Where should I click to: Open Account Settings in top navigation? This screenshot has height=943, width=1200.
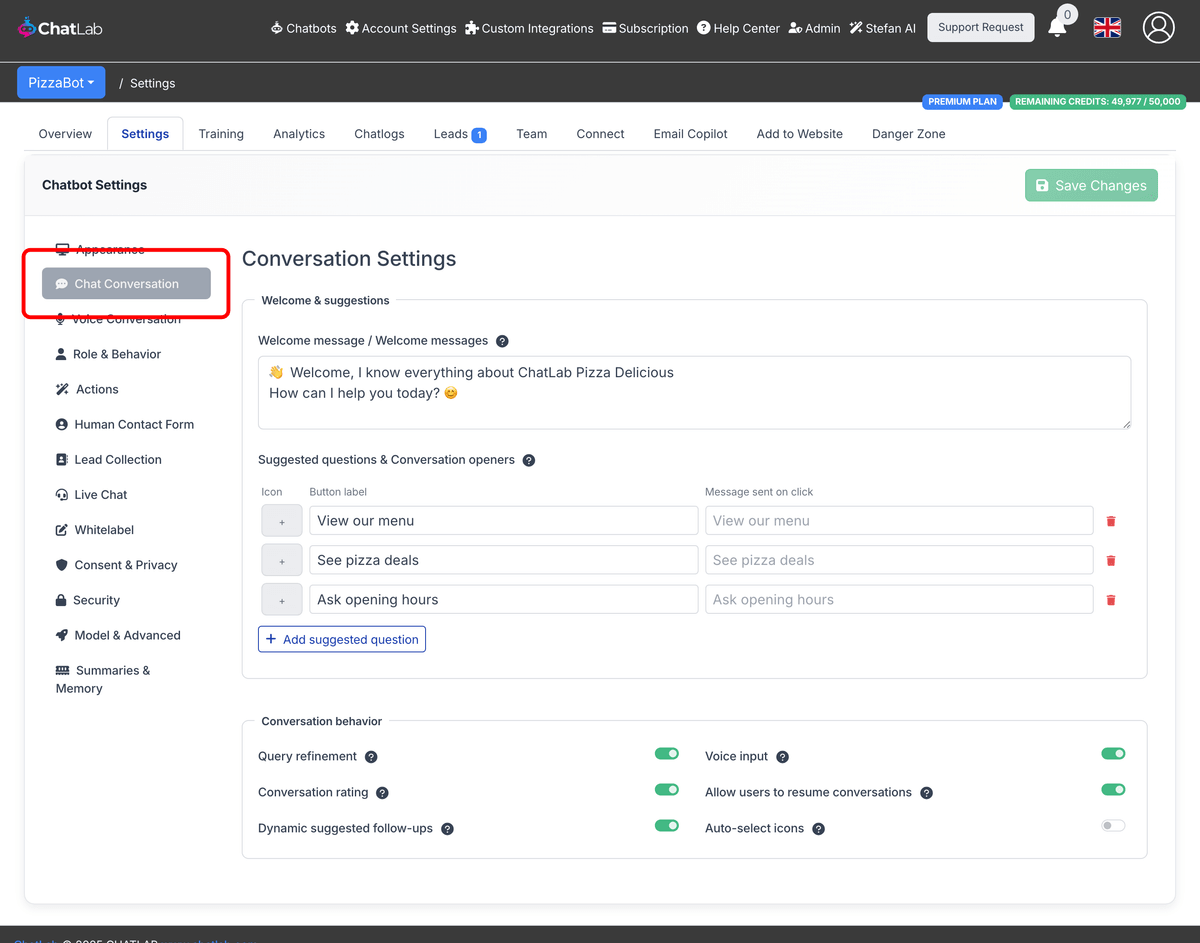point(401,28)
